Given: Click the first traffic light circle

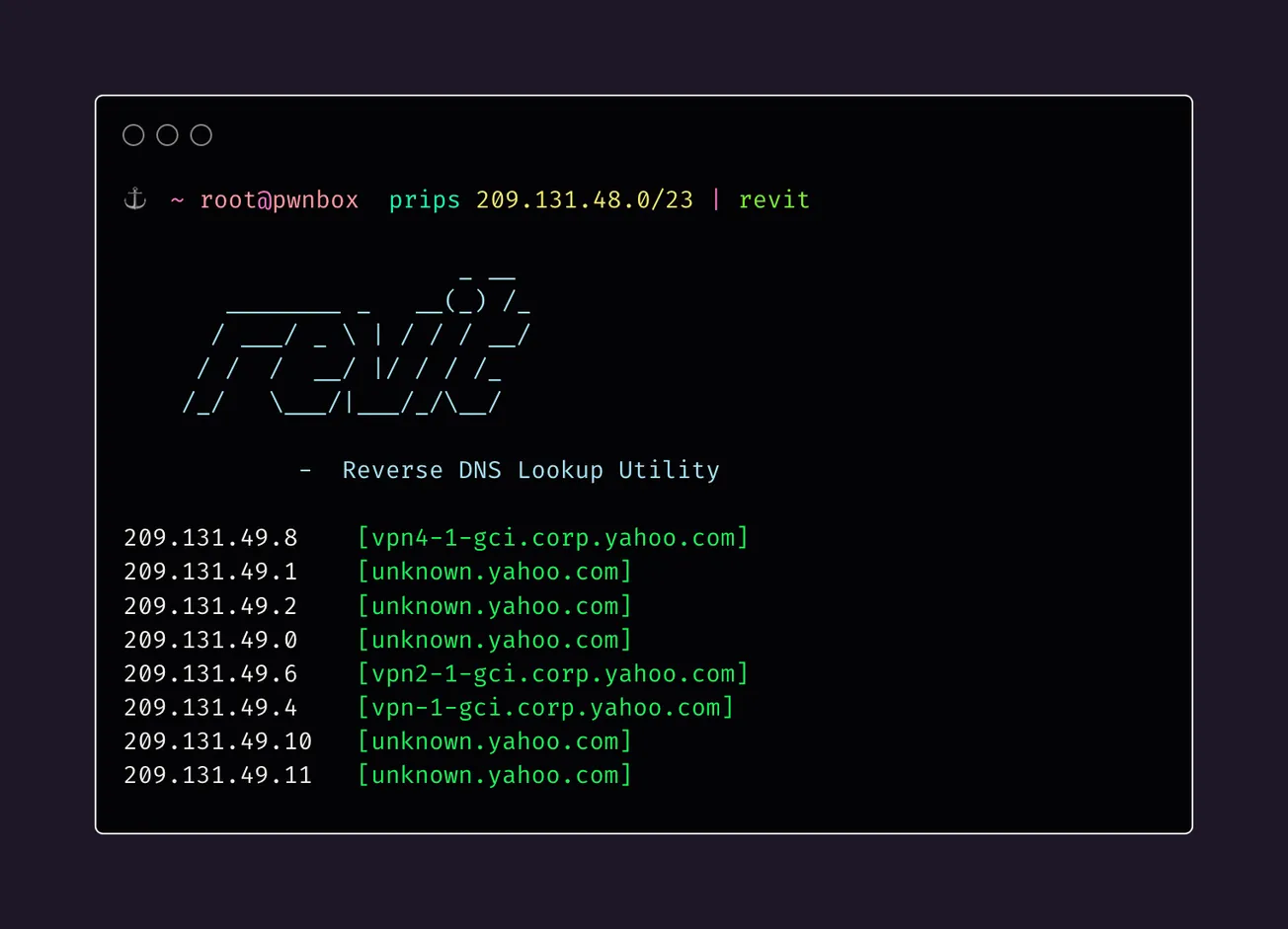Looking at the screenshot, I should (x=133, y=134).
